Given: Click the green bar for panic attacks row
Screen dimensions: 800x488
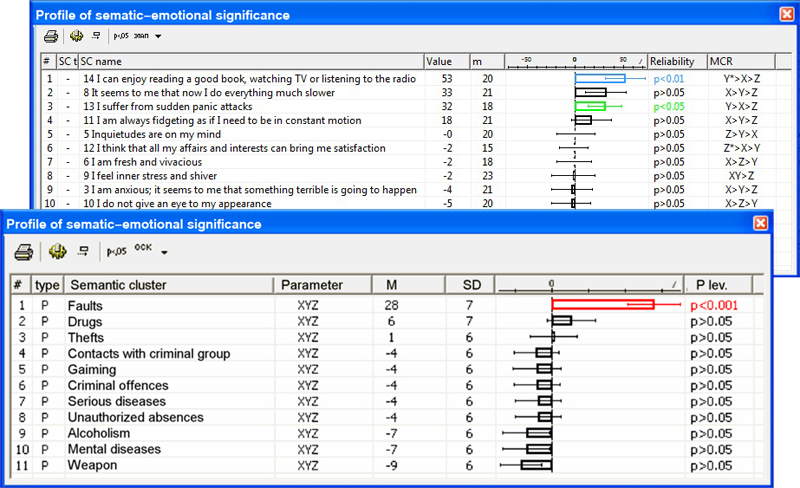Looking at the screenshot, I should (590, 106).
